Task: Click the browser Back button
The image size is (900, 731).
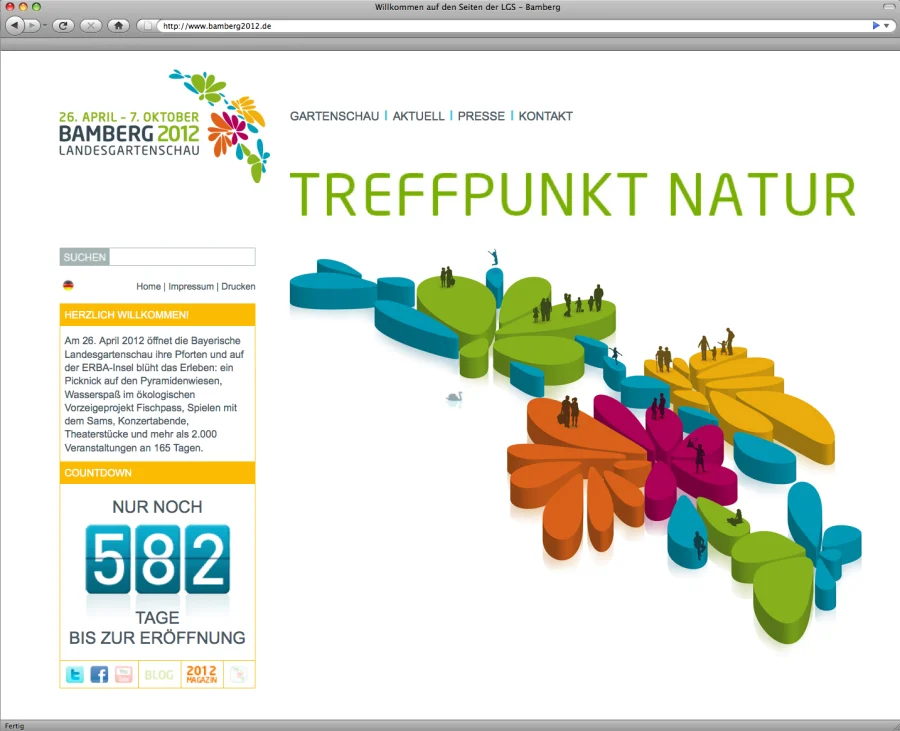Action: [x=15, y=25]
